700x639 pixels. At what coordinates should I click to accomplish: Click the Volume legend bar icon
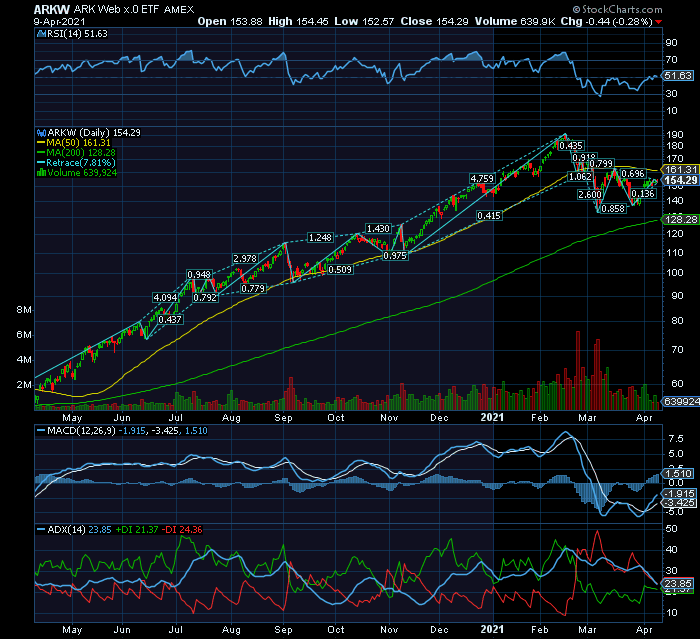tap(42, 173)
